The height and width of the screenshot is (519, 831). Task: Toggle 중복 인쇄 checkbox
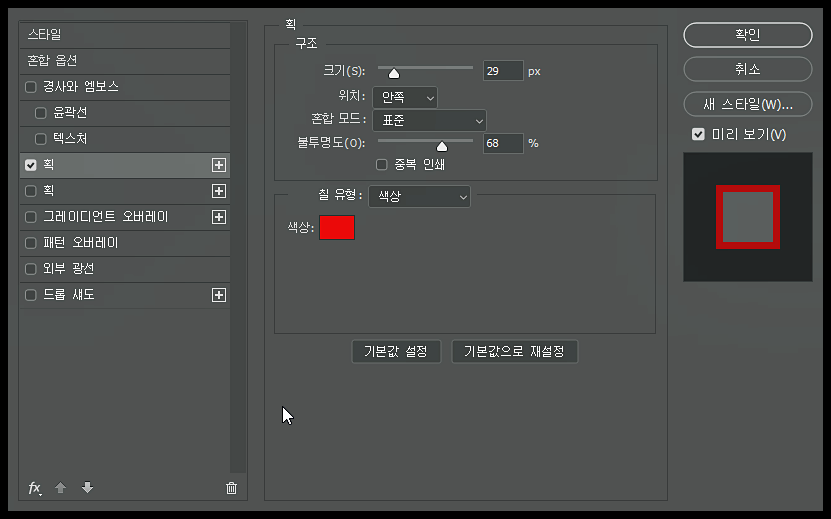tap(382, 165)
